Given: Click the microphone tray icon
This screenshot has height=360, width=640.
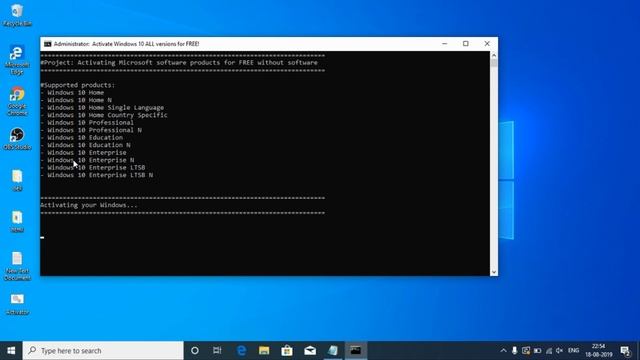Looking at the screenshot, I should point(514,351).
